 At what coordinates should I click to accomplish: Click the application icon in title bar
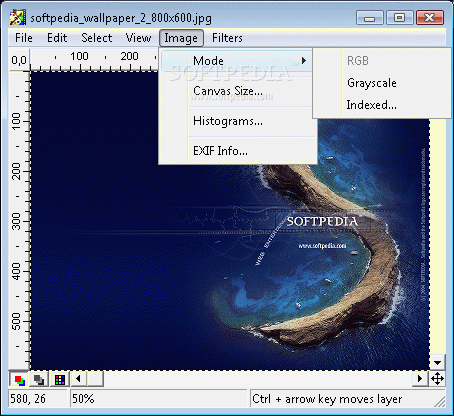click(17, 17)
